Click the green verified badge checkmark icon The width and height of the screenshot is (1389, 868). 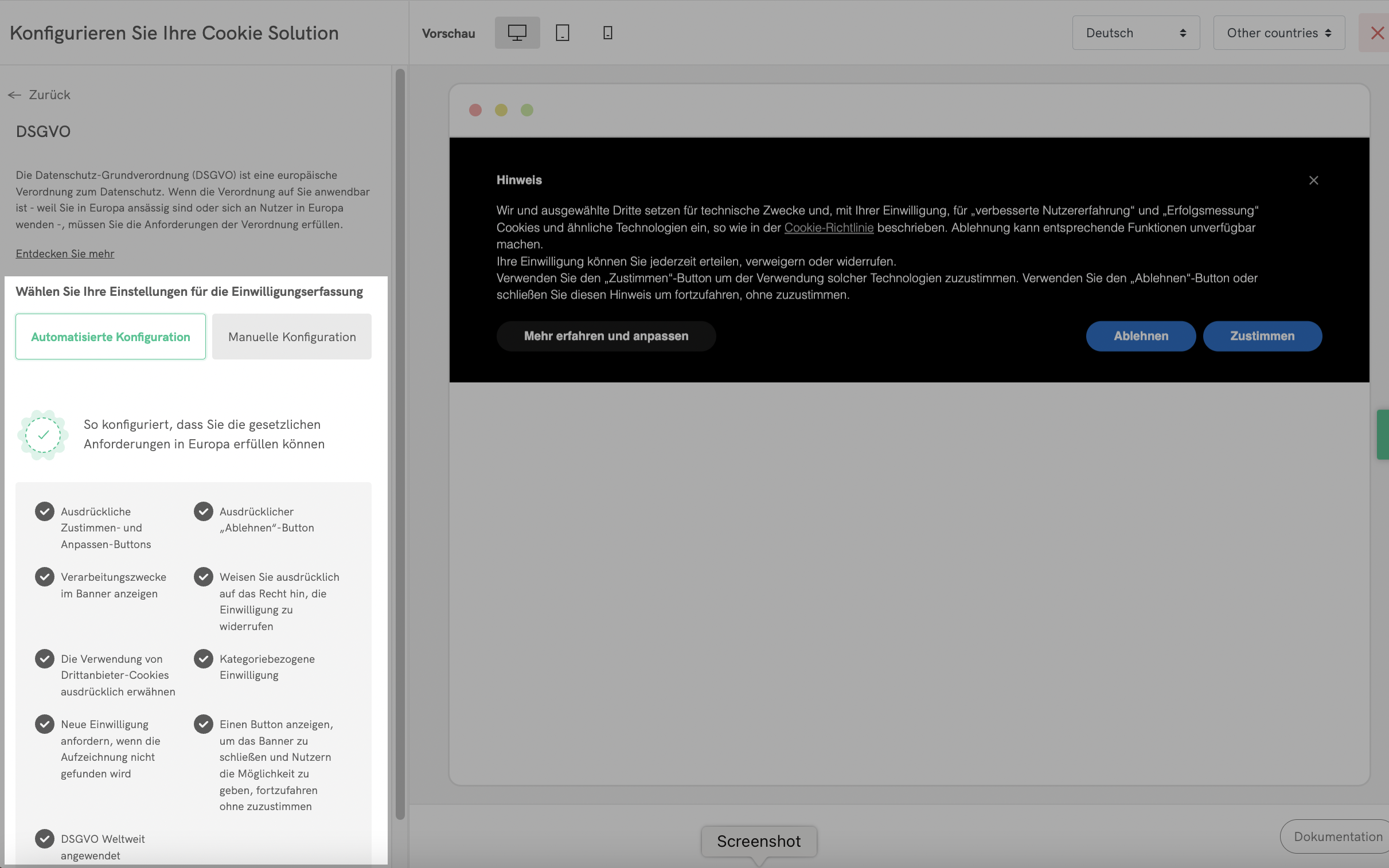pos(43,435)
